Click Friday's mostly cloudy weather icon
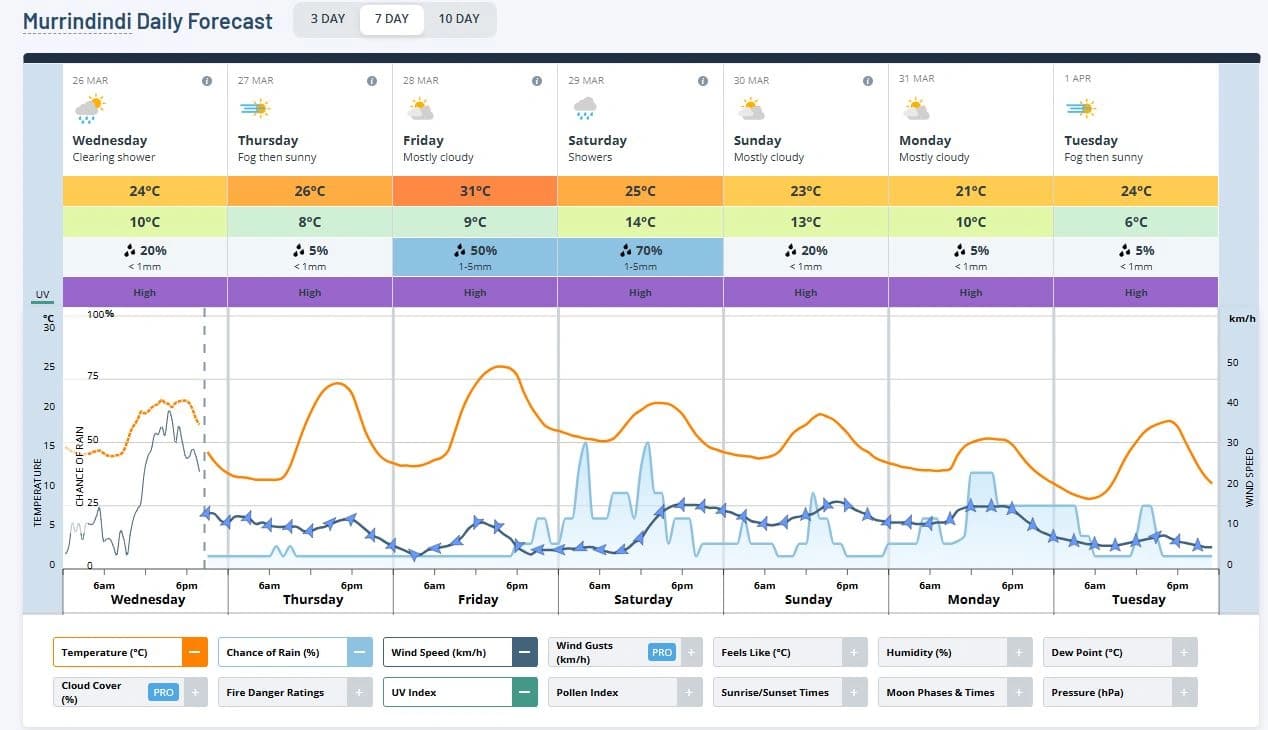1268x730 pixels. (x=419, y=108)
